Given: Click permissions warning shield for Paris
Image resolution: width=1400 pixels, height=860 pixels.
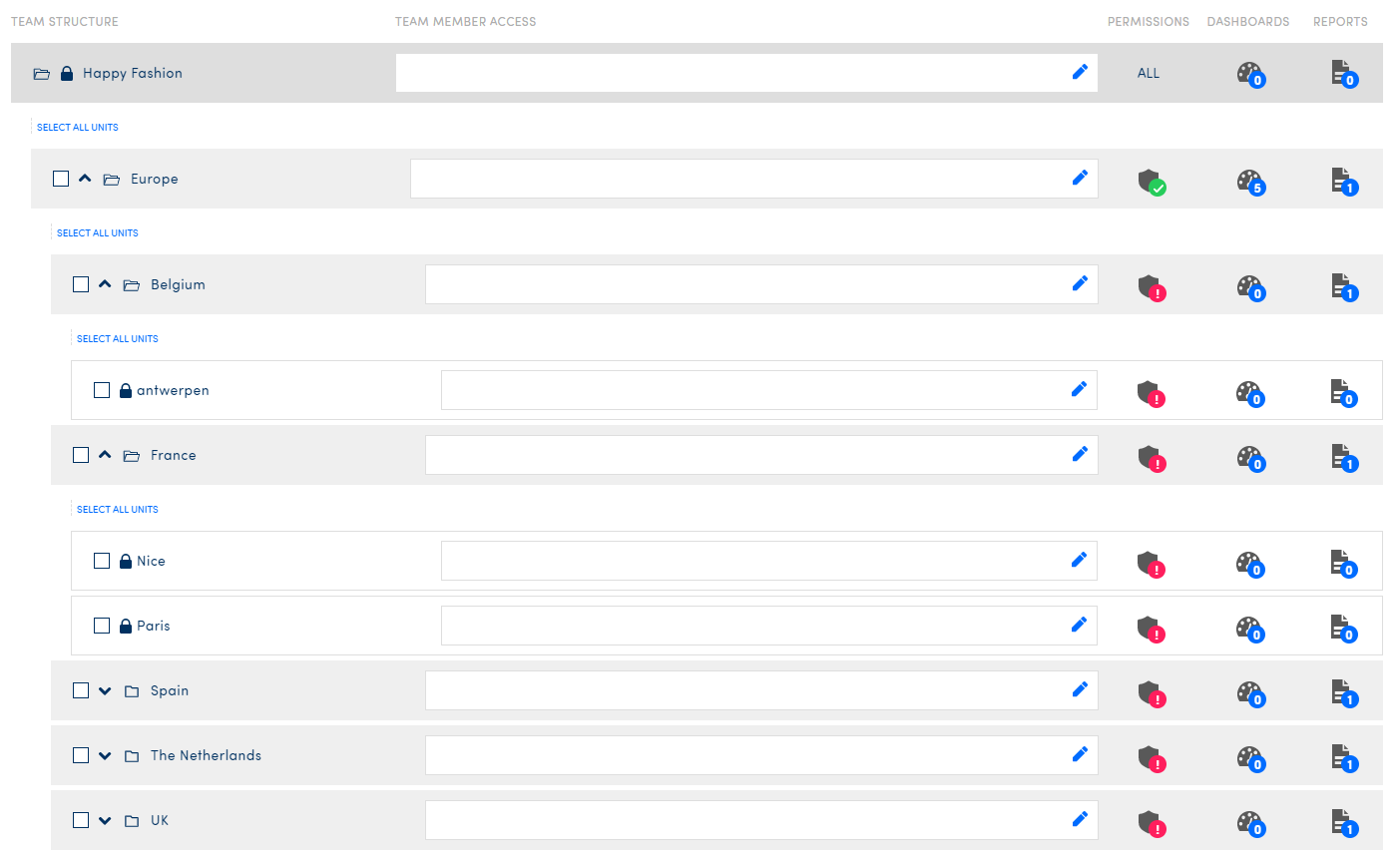Looking at the screenshot, I should click(1150, 628).
